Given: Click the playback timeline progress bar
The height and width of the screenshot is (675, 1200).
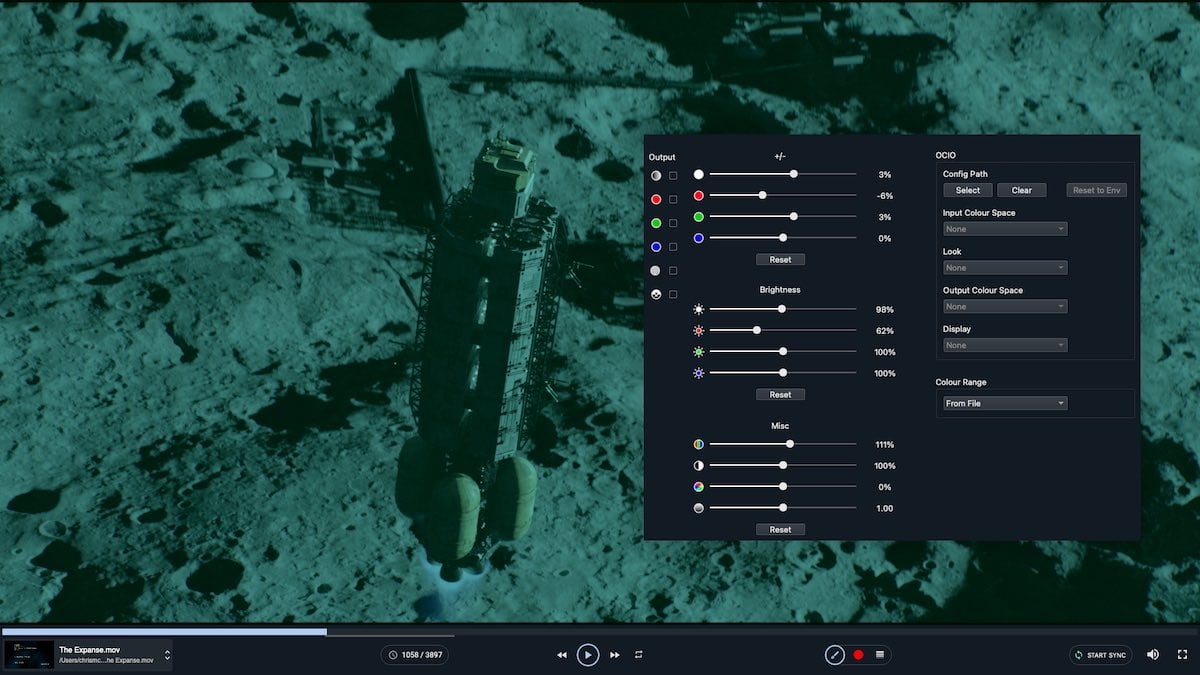Looking at the screenshot, I should coord(600,632).
